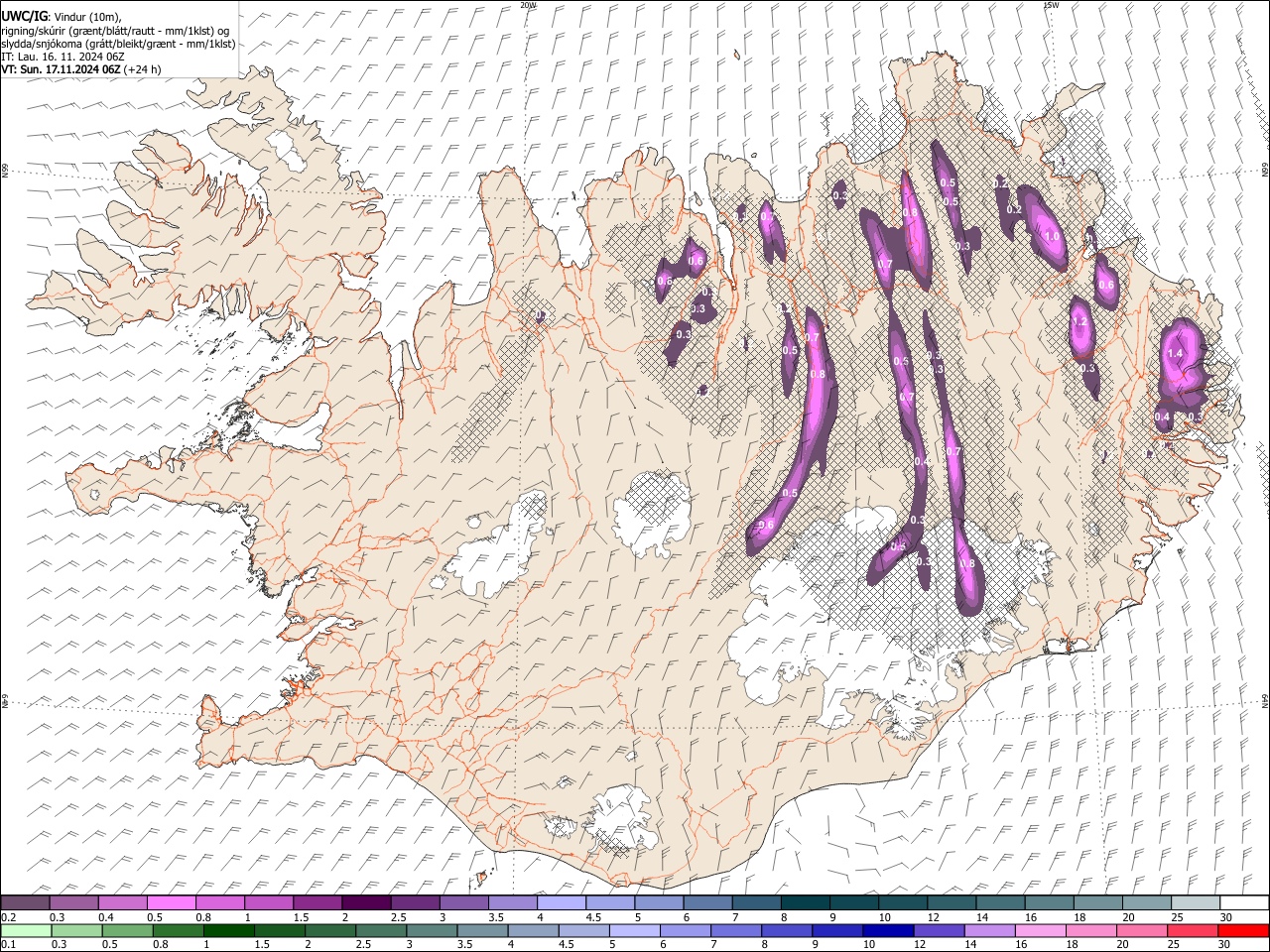Click the light gray swatch at 25 in upper legend
This screenshot has height=952, width=1270.
[x=1197, y=902]
